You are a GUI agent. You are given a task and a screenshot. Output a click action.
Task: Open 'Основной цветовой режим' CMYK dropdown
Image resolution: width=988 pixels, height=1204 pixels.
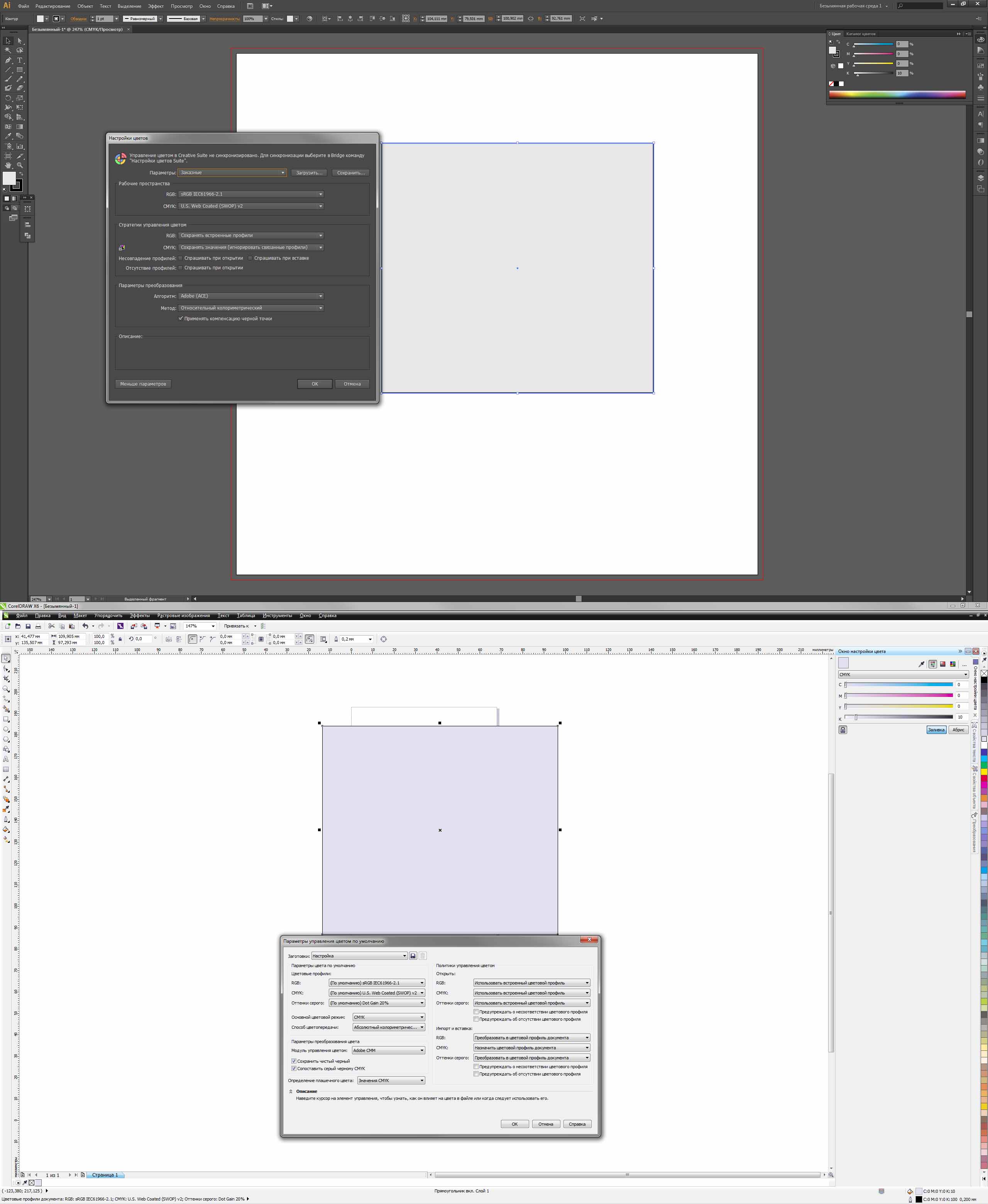pos(389,1017)
